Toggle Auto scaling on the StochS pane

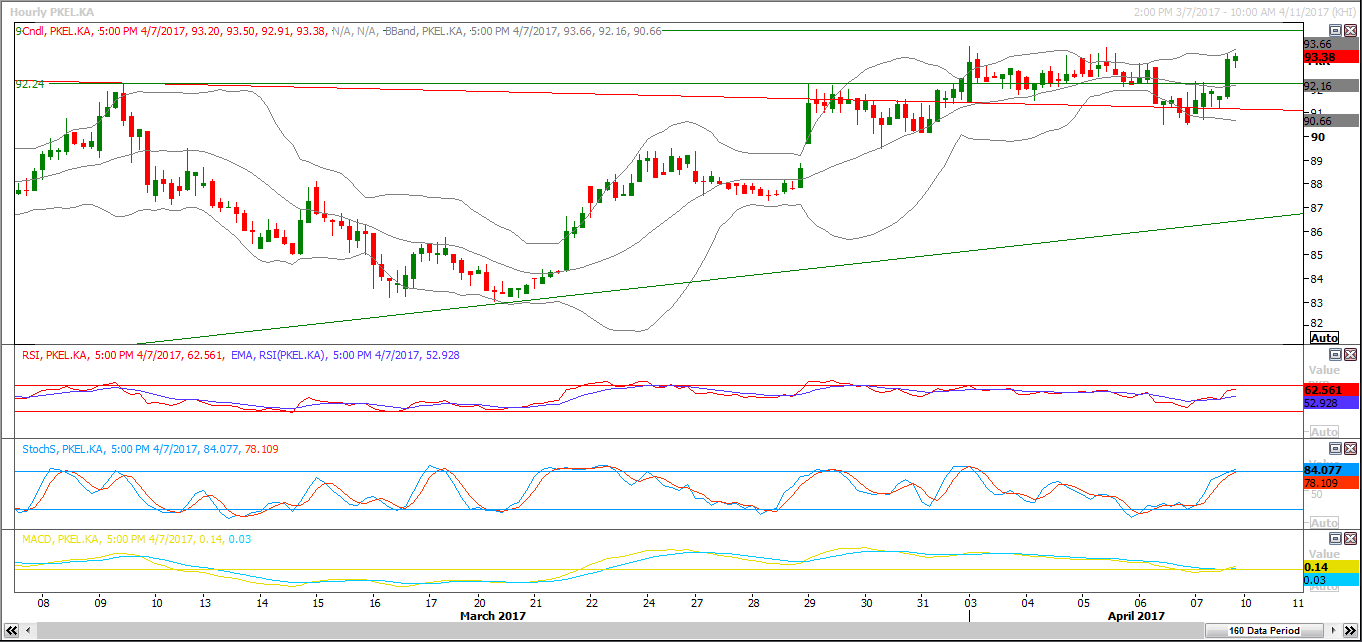1324,523
